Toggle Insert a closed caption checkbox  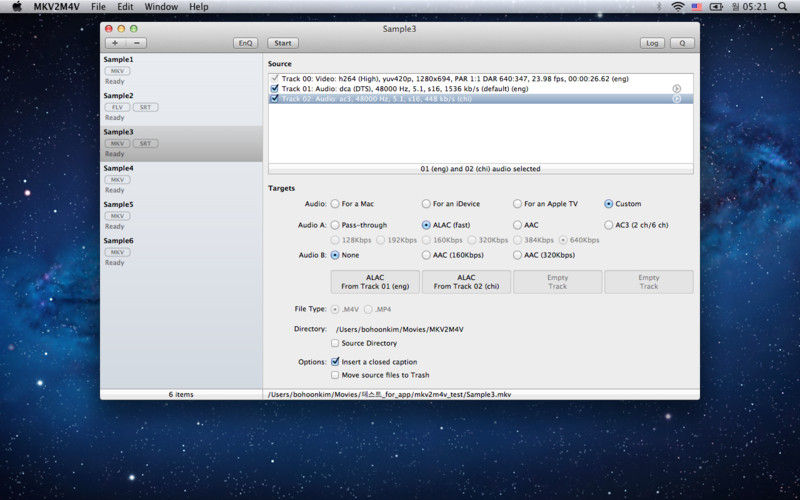335,362
